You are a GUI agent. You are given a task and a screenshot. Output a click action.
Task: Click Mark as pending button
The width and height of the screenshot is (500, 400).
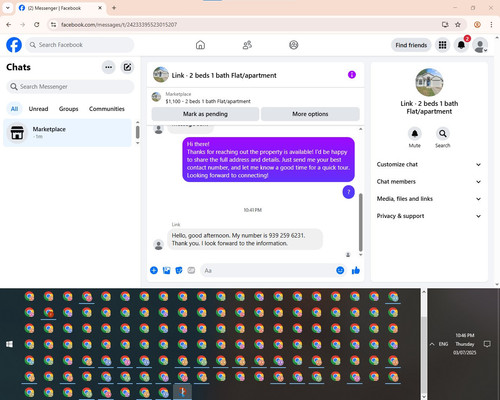click(205, 114)
